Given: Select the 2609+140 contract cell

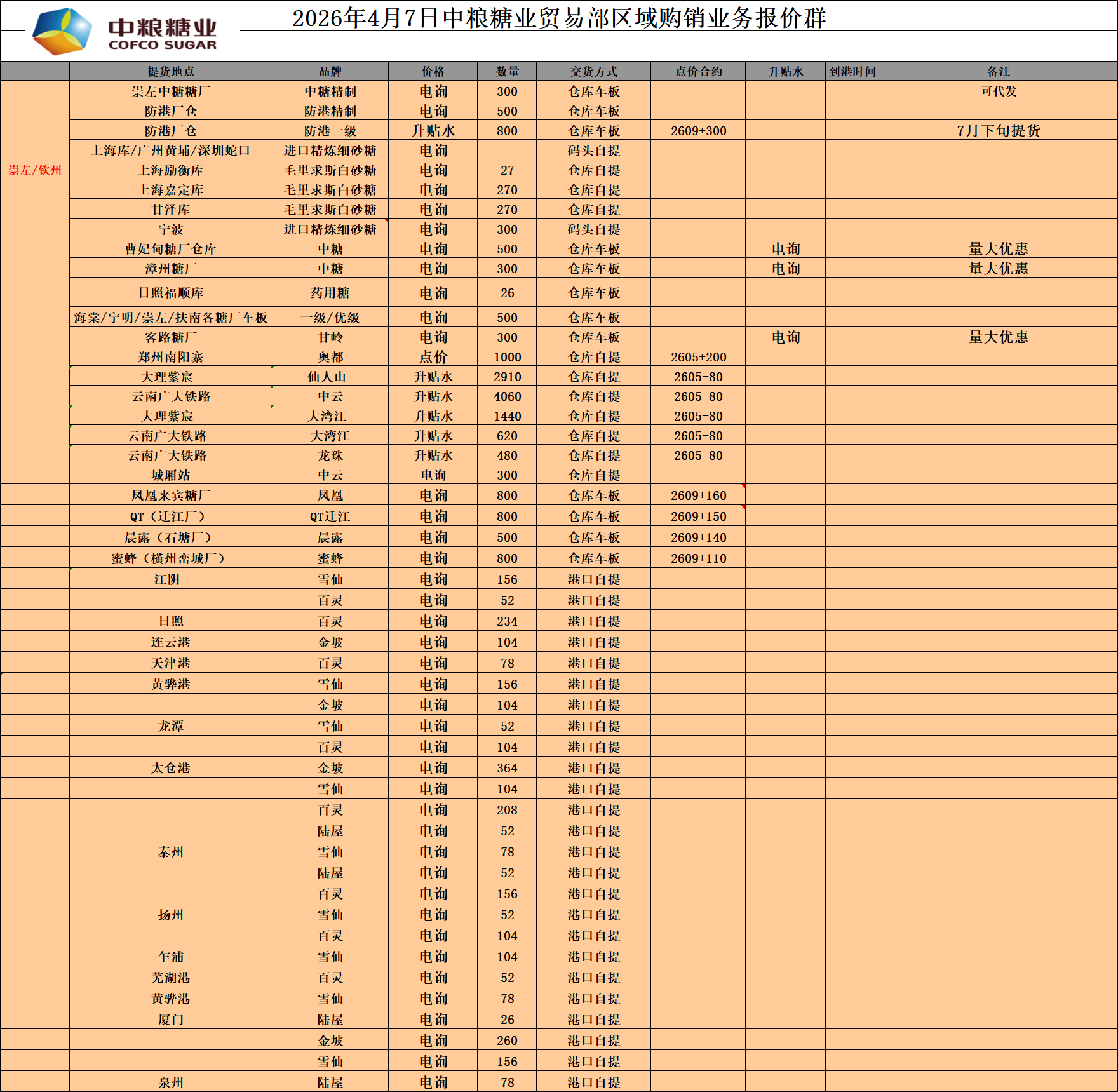Looking at the screenshot, I should click(x=698, y=537).
